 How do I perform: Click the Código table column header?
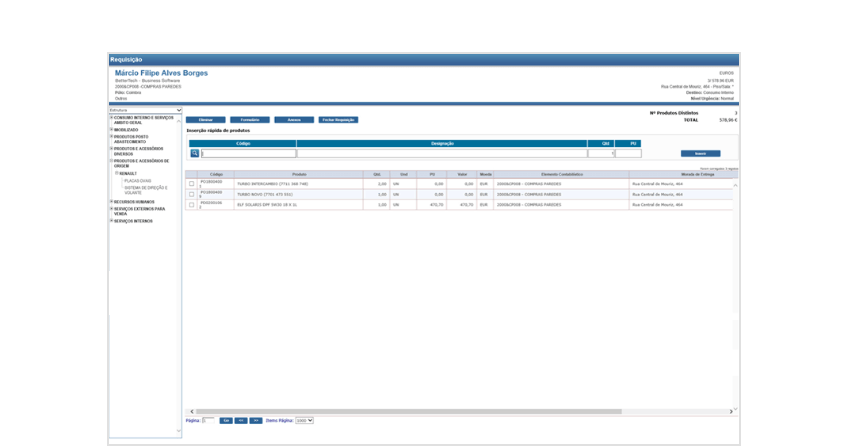pyautogui.click(x=216, y=175)
